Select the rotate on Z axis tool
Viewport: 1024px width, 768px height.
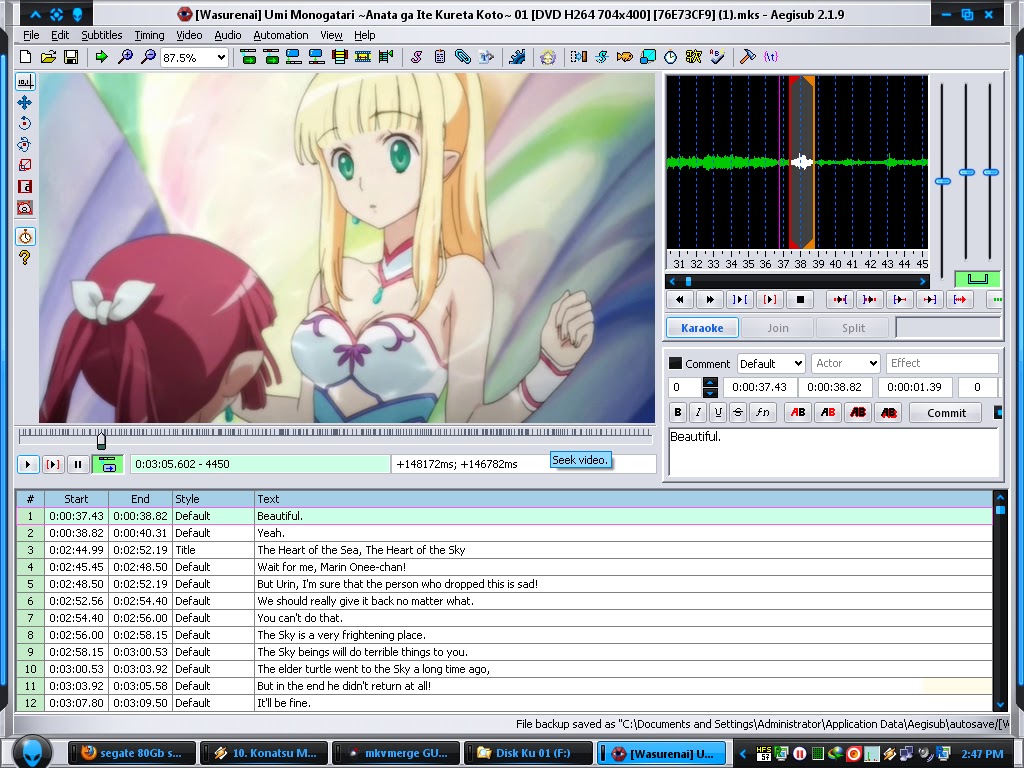click(x=25, y=123)
